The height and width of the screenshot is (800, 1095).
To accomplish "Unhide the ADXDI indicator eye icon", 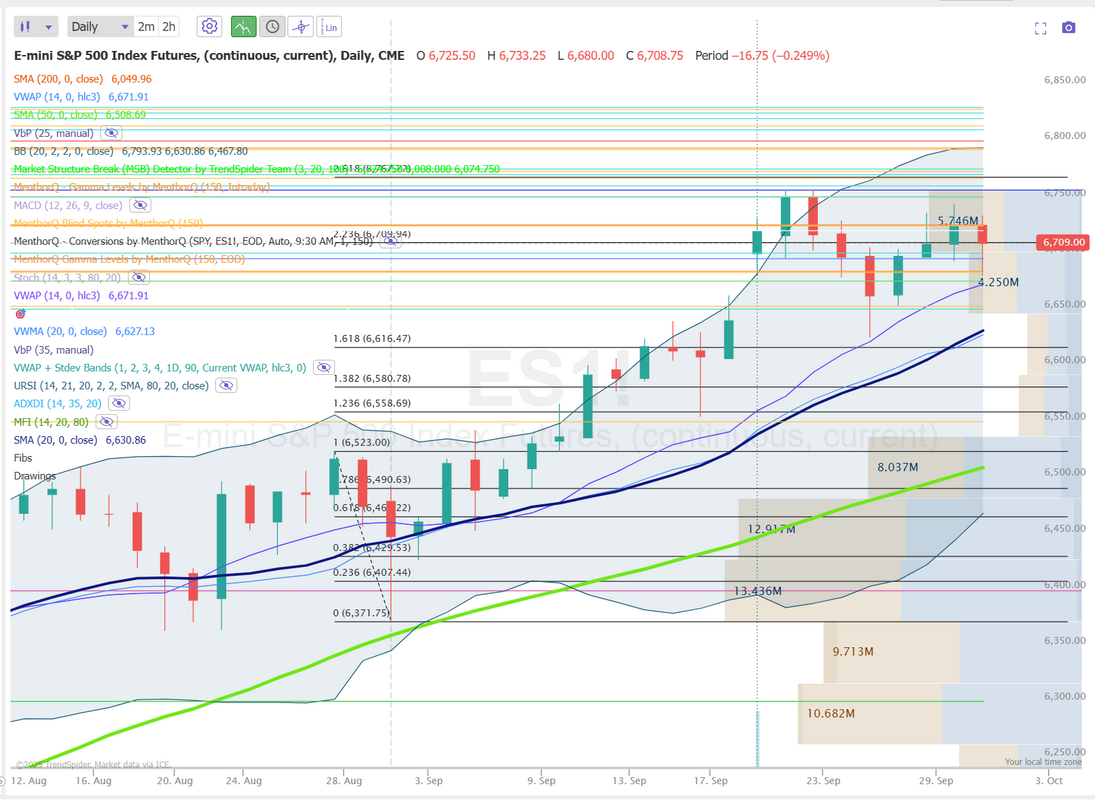I will click(119, 403).
